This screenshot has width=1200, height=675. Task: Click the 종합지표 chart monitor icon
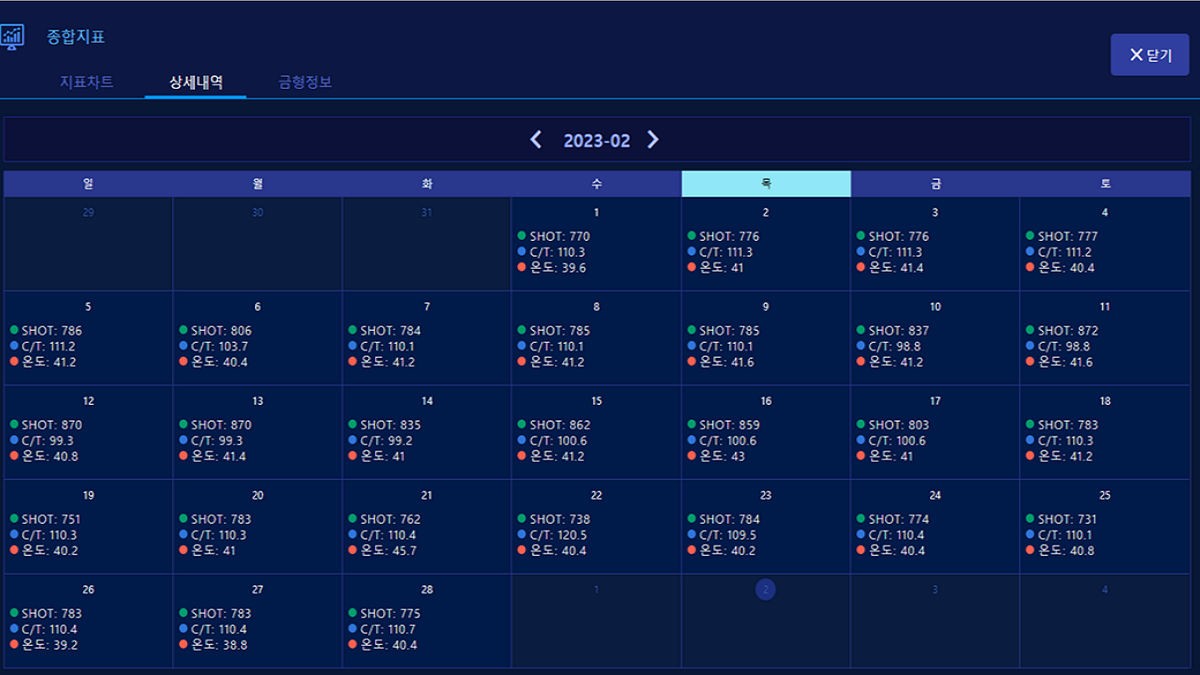pyautogui.click(x=12, y=37)
